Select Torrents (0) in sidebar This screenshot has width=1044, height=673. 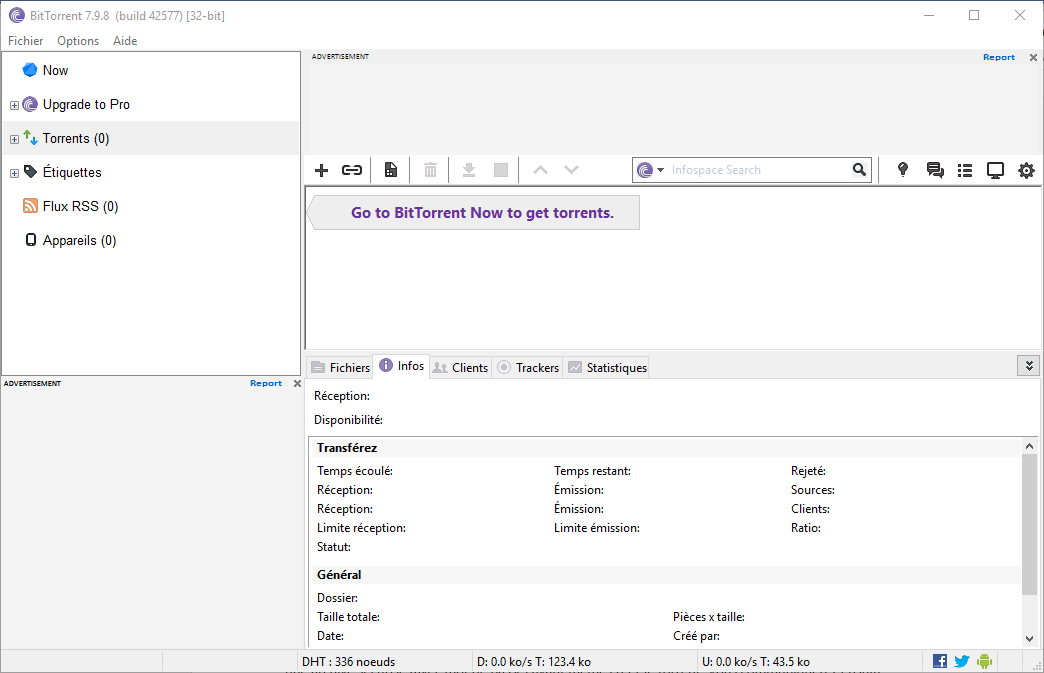[x=151, y=138]
